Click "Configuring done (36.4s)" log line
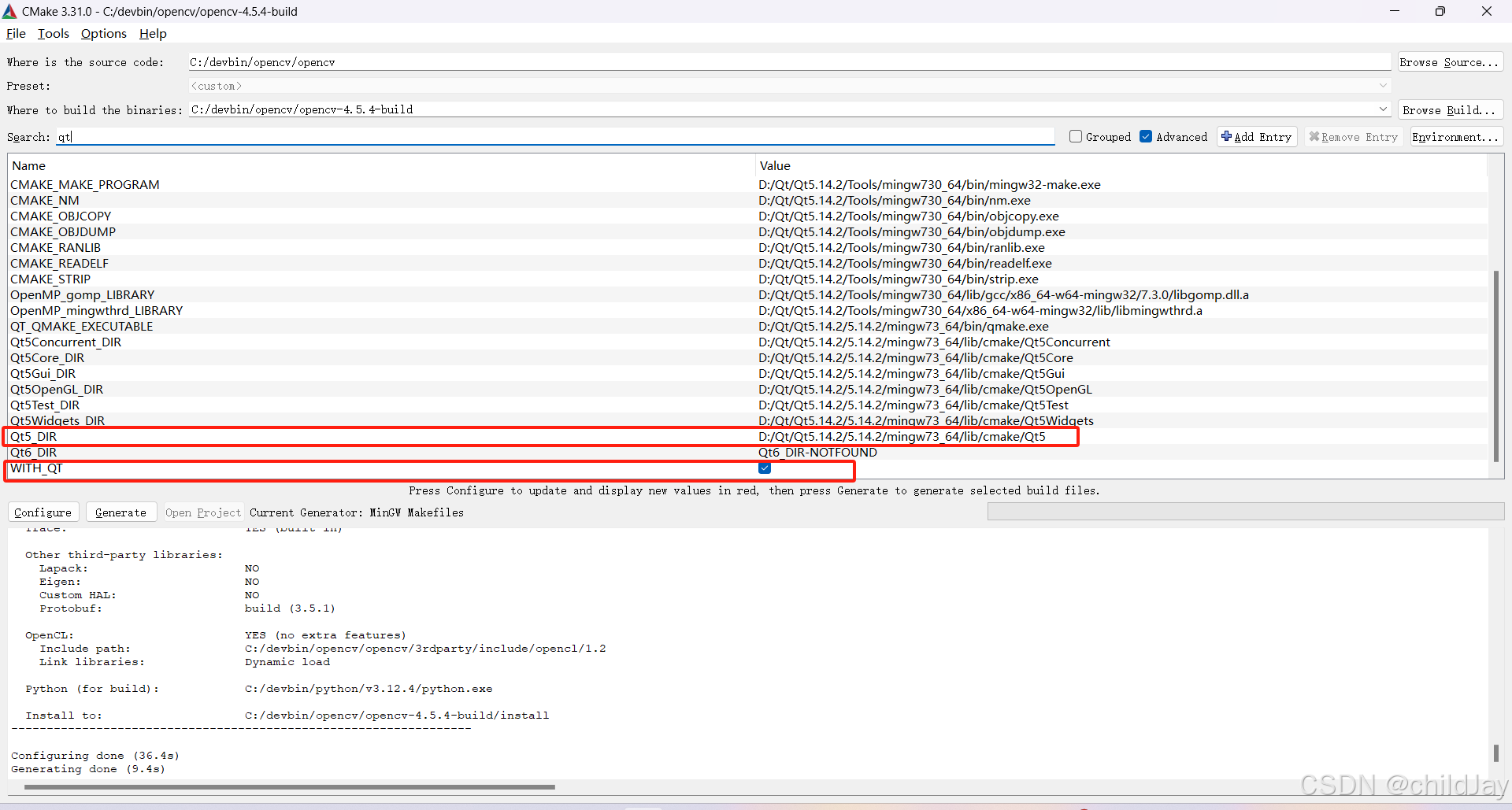 (95, 756)
